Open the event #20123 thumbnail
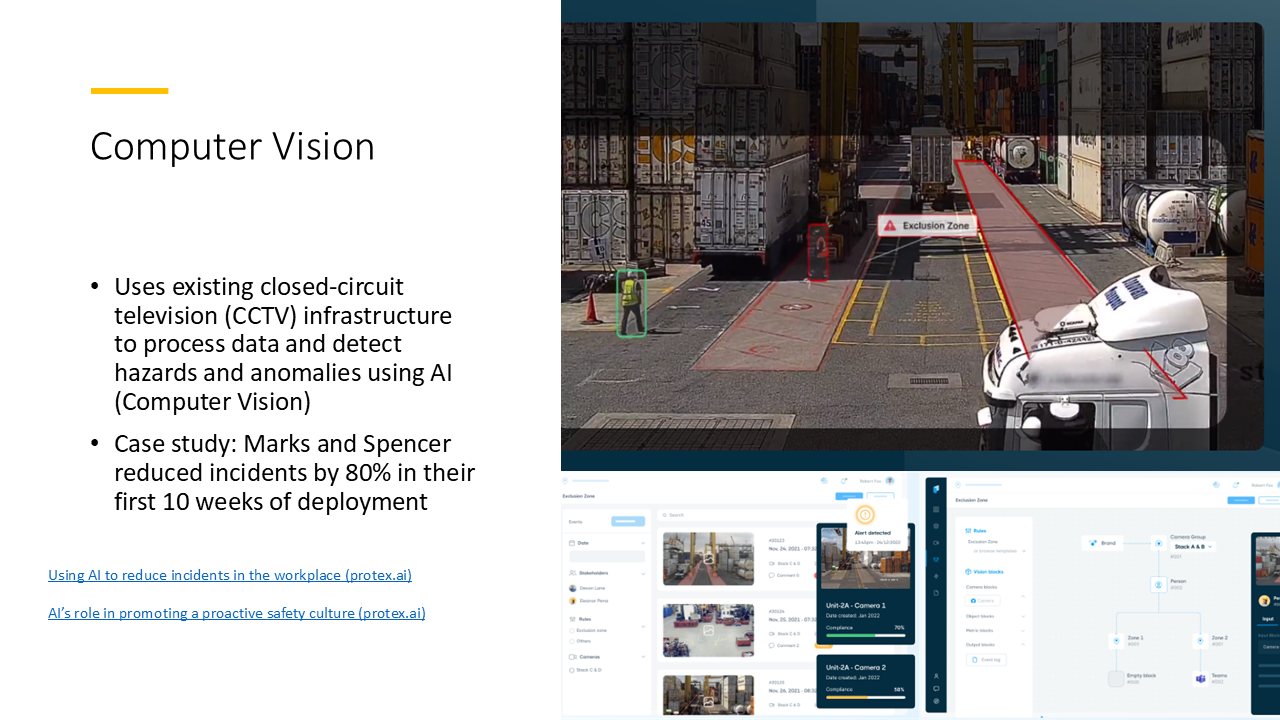This screenshot has width=1280, height=720. click(708, 558)
